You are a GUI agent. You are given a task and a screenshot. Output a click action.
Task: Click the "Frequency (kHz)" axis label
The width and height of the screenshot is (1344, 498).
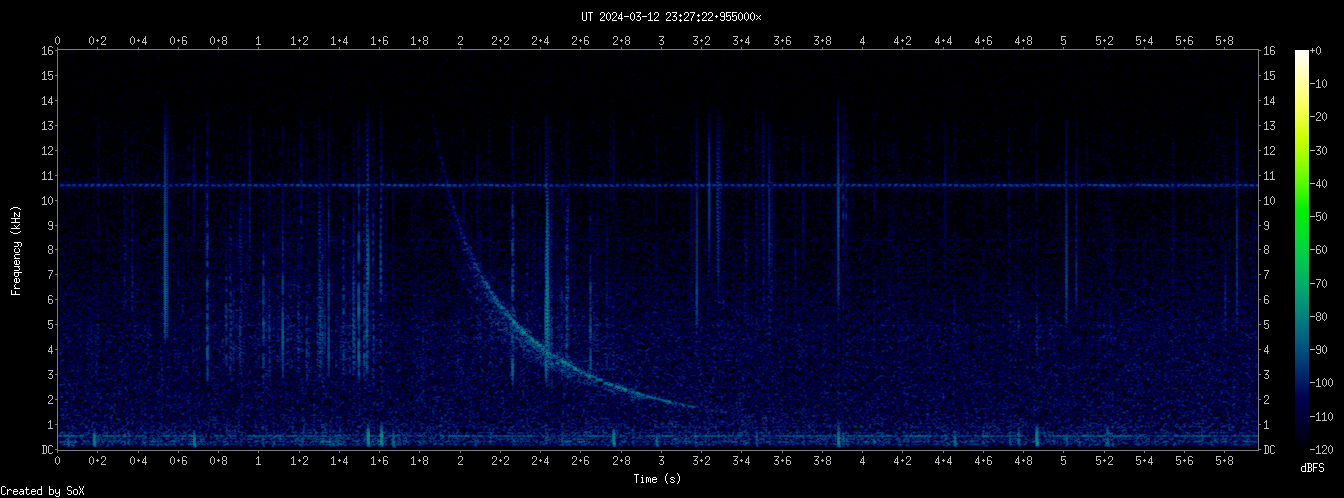tap(16, 250)
